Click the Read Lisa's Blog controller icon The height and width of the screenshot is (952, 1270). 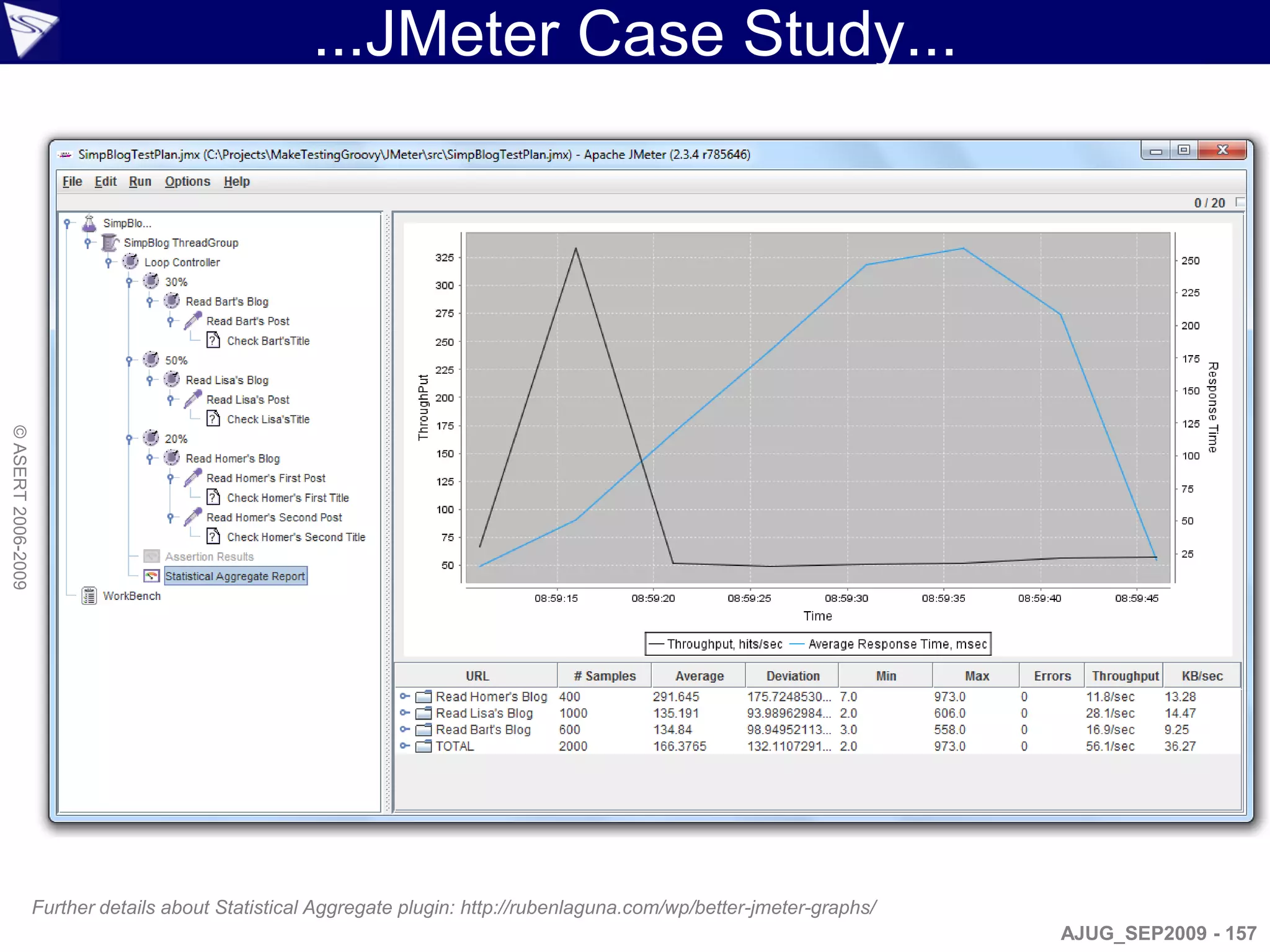[172, 380]
